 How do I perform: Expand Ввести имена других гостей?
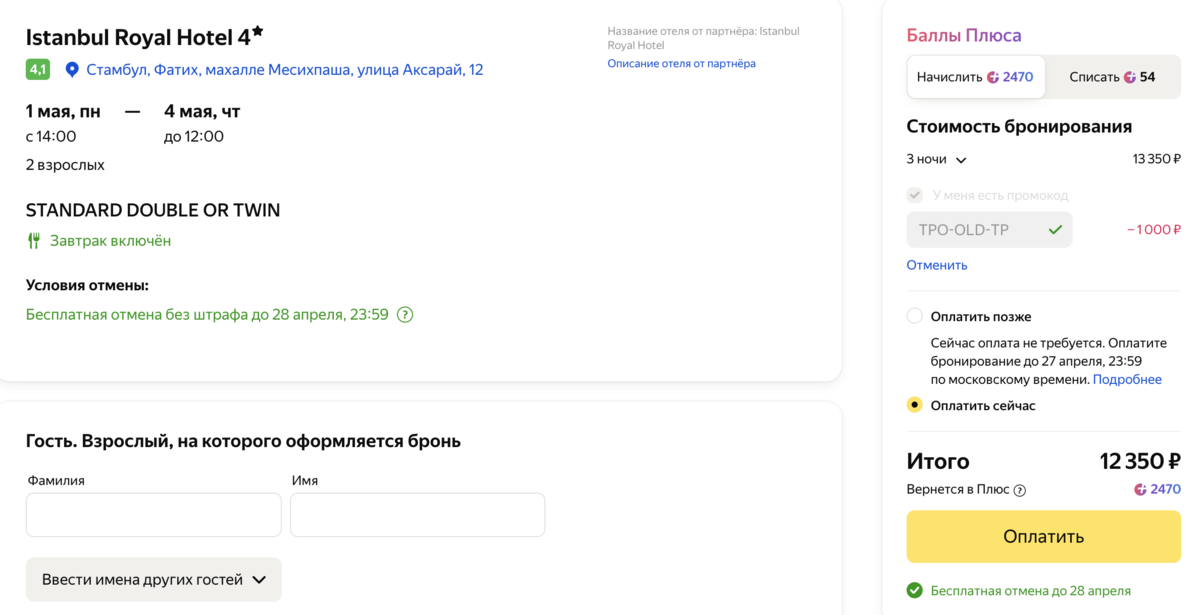[154, 580]
